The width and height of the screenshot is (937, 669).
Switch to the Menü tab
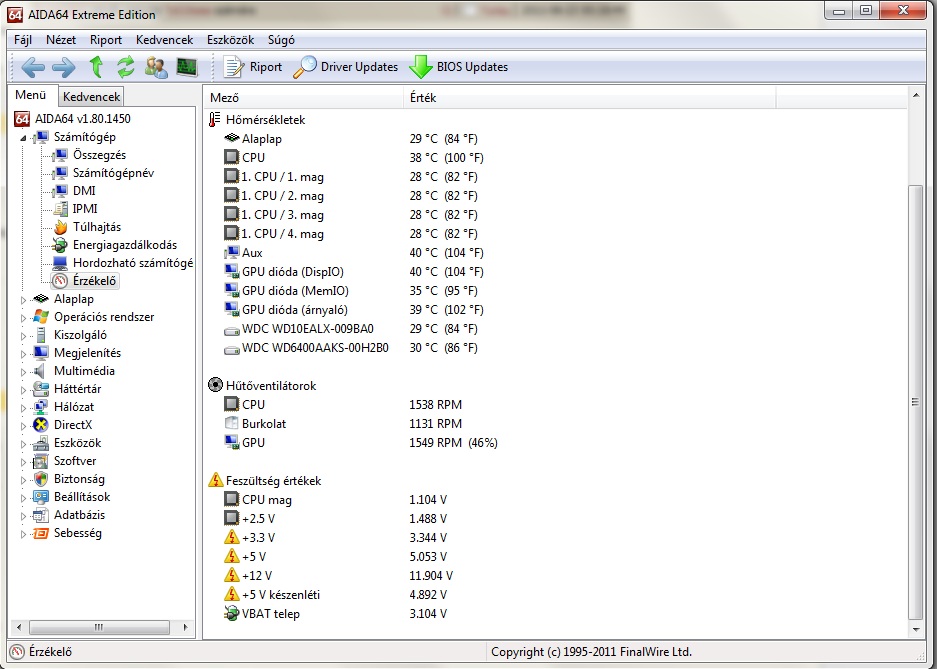click(x=31, y=96)
